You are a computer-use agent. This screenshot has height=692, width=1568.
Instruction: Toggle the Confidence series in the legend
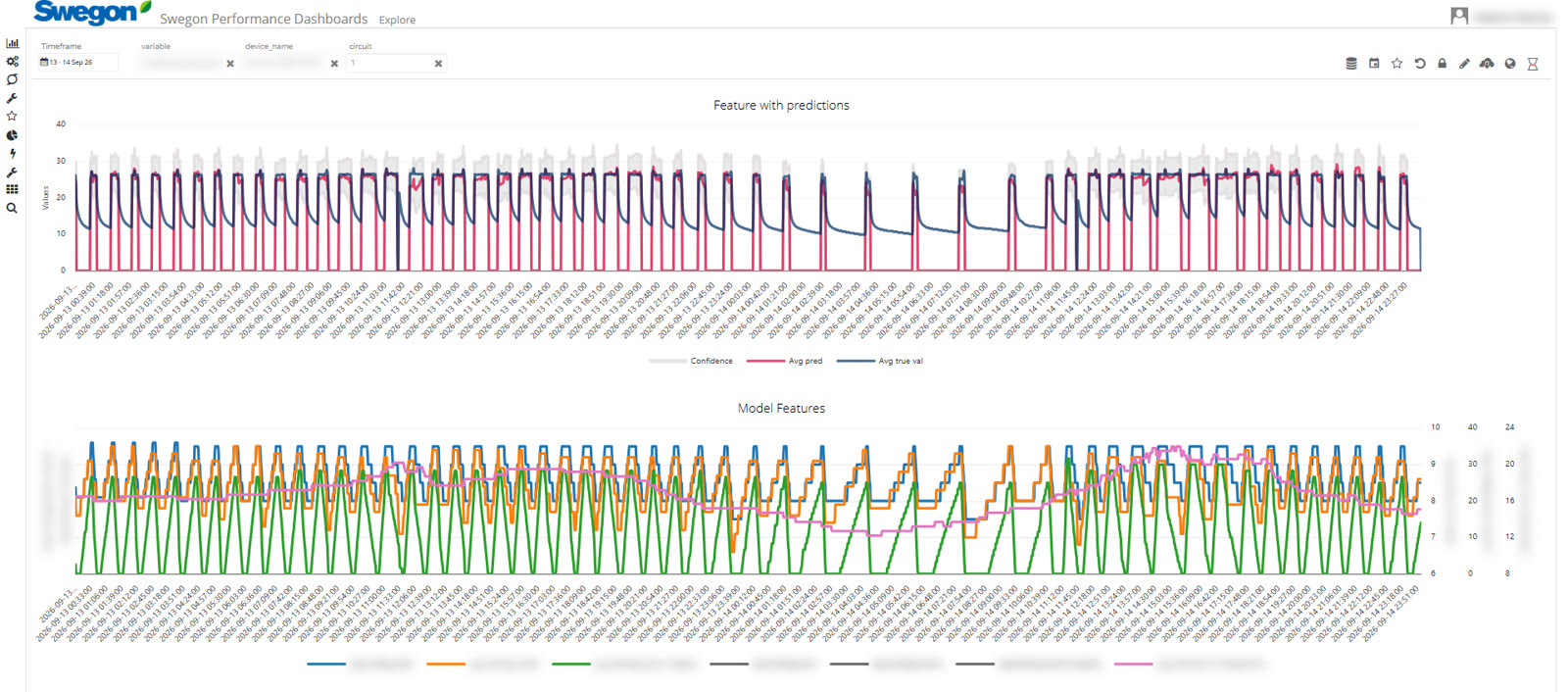pyautogui.click(x=691, y=361)
